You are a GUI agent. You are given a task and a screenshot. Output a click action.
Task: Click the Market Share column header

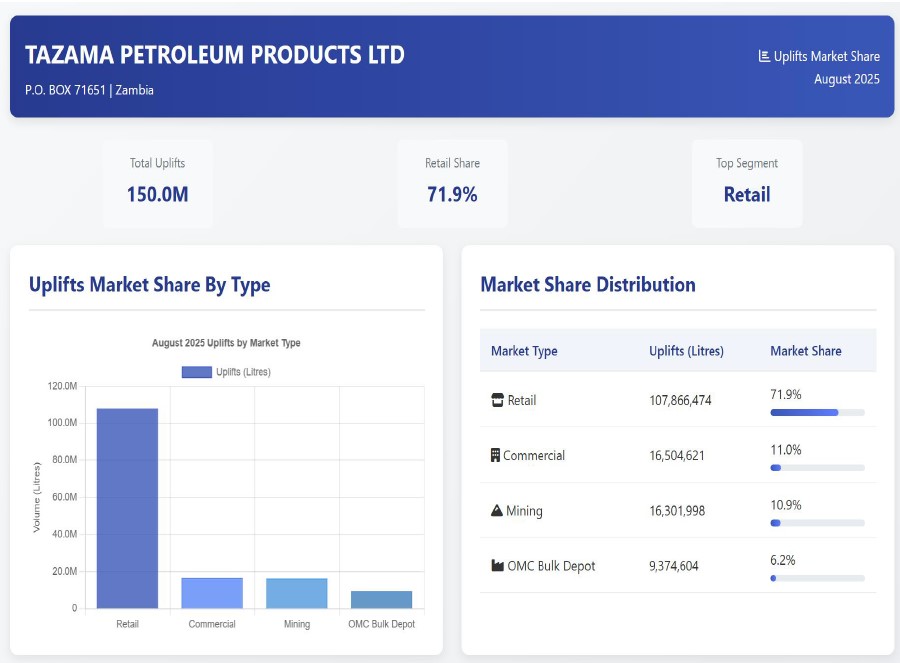pyautogui.click(x=805, y=351)
